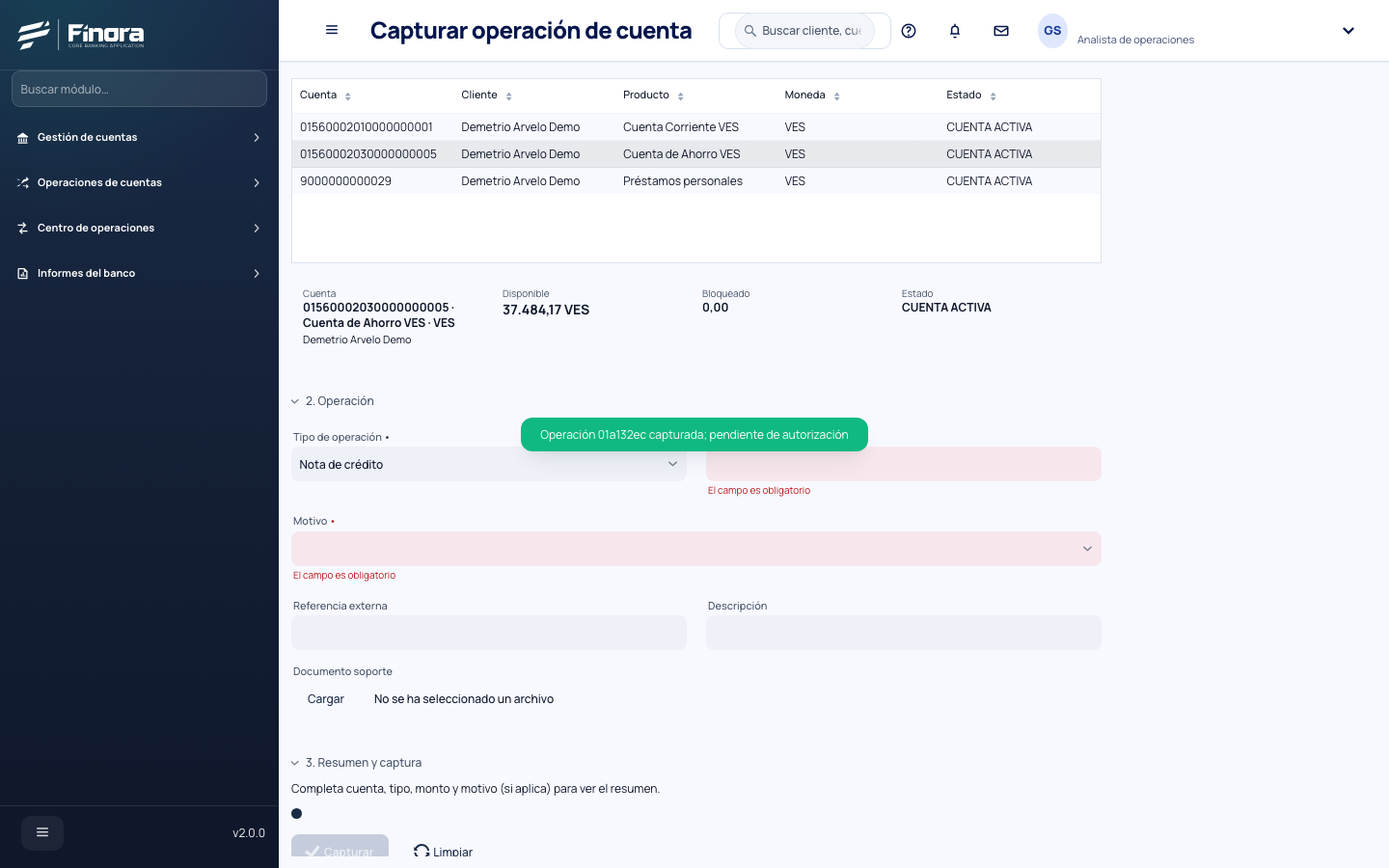Expand Centro de operaciones menu
The image size is (1389, 868).
click(x=139, y=229)
